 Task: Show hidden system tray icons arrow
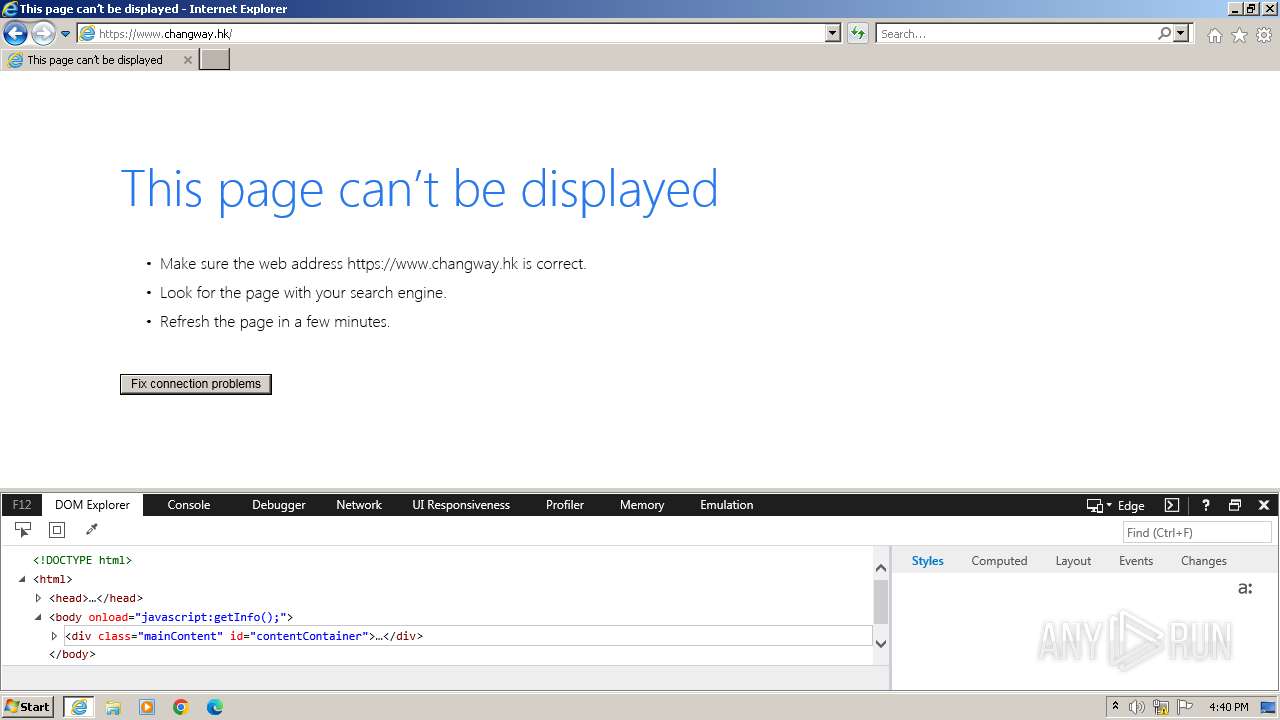click(x=1115, y=707)
